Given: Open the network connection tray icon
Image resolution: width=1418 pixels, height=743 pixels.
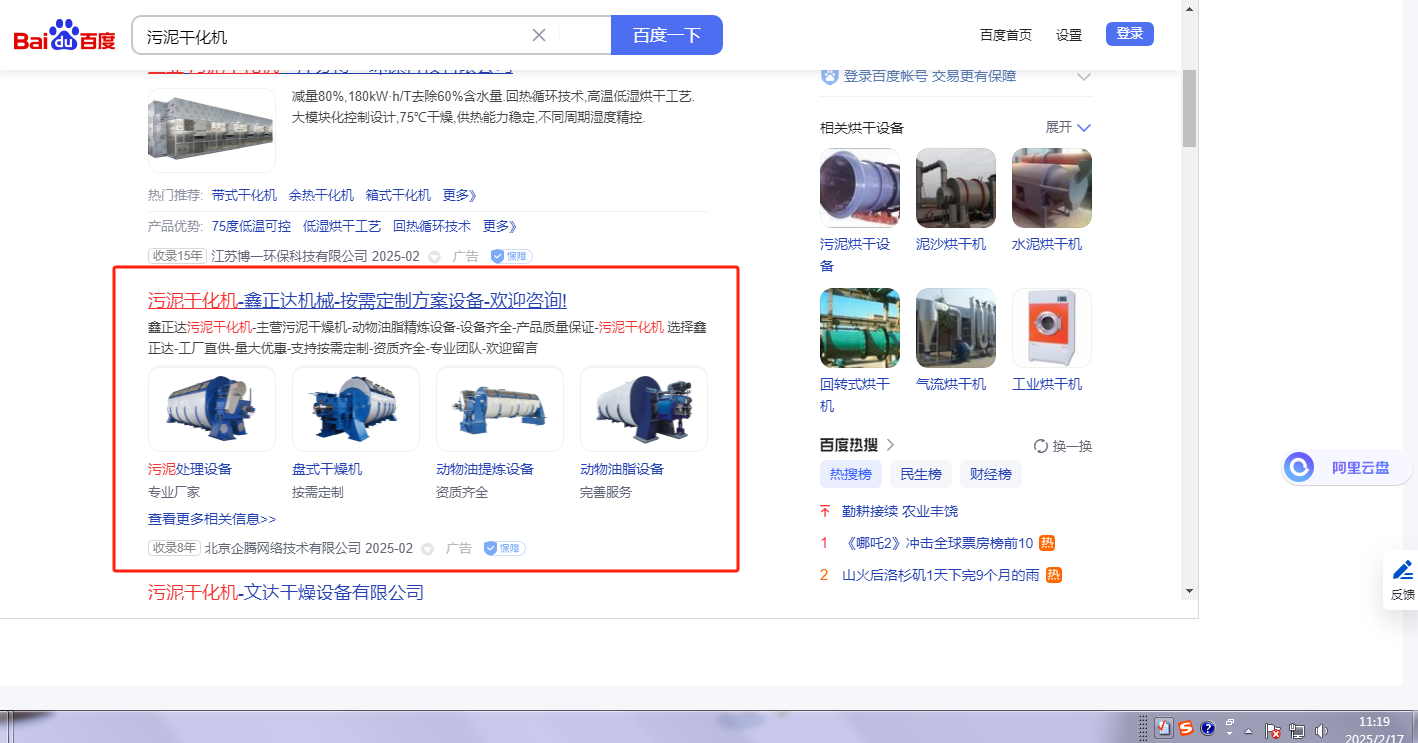Looking at the screenshot, I should pyautogui.click(x=1297, y=730).
